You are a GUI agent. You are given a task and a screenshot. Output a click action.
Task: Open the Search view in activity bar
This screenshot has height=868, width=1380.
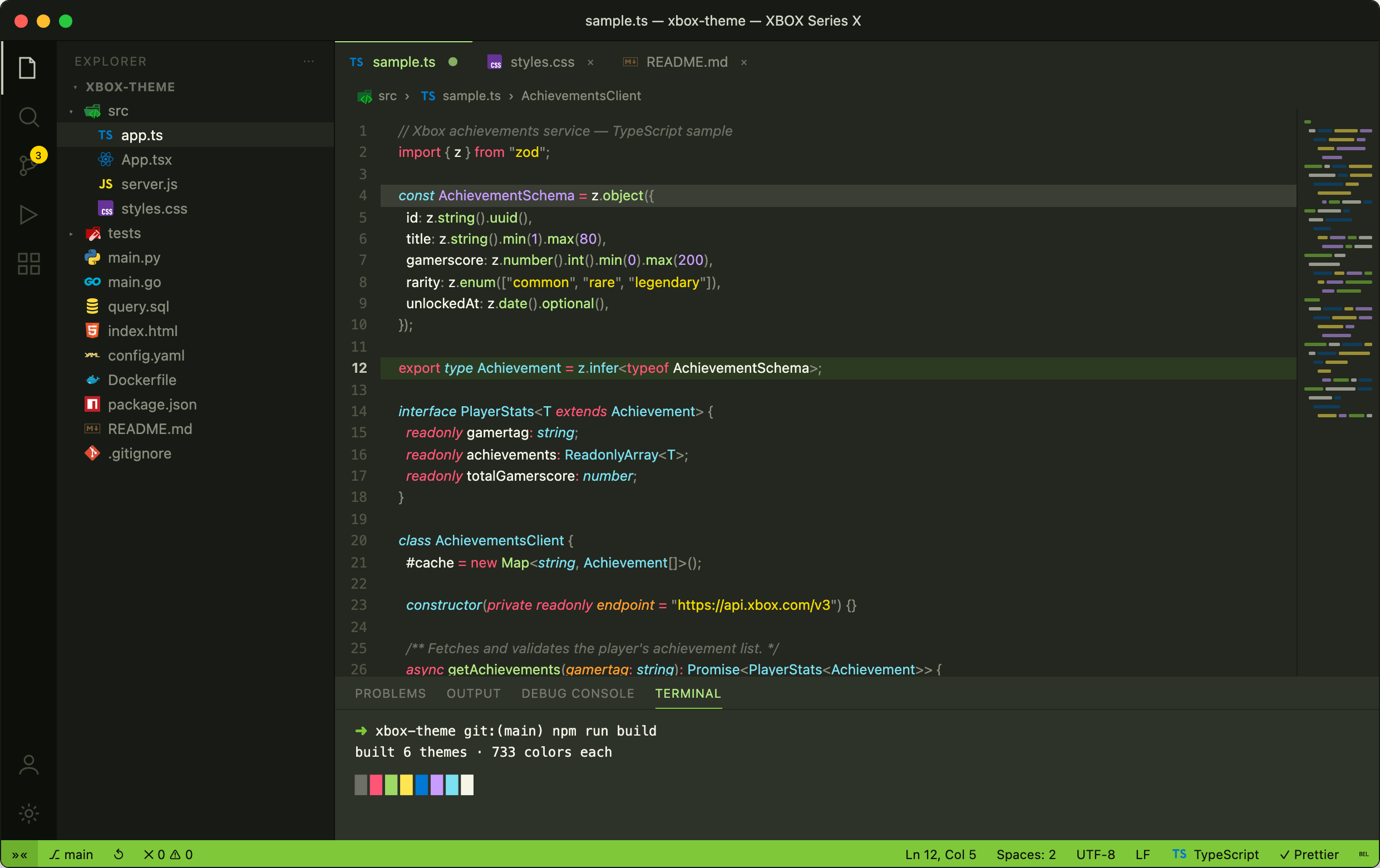27,117
